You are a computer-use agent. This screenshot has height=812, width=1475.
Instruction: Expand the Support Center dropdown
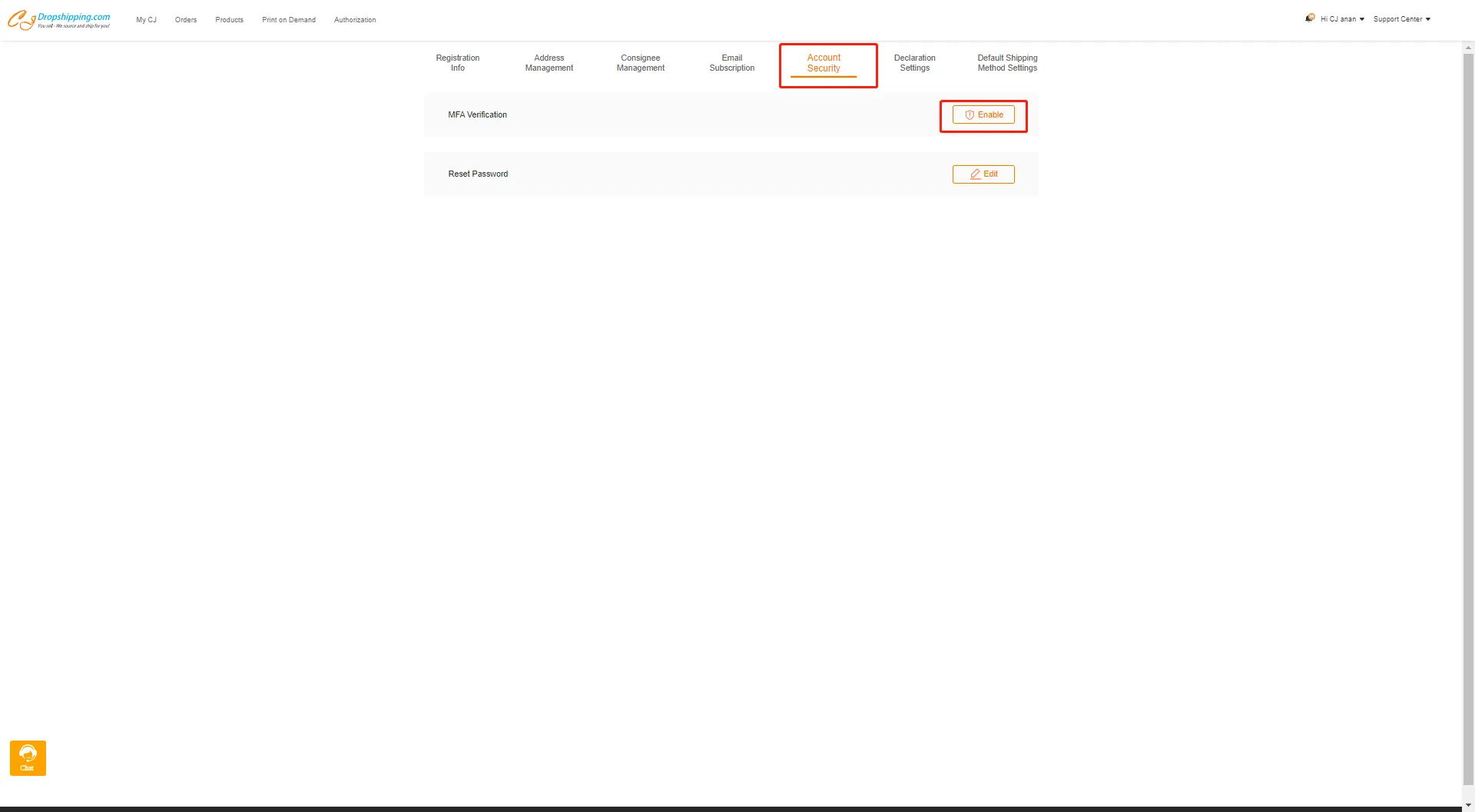click(1401, 19)
